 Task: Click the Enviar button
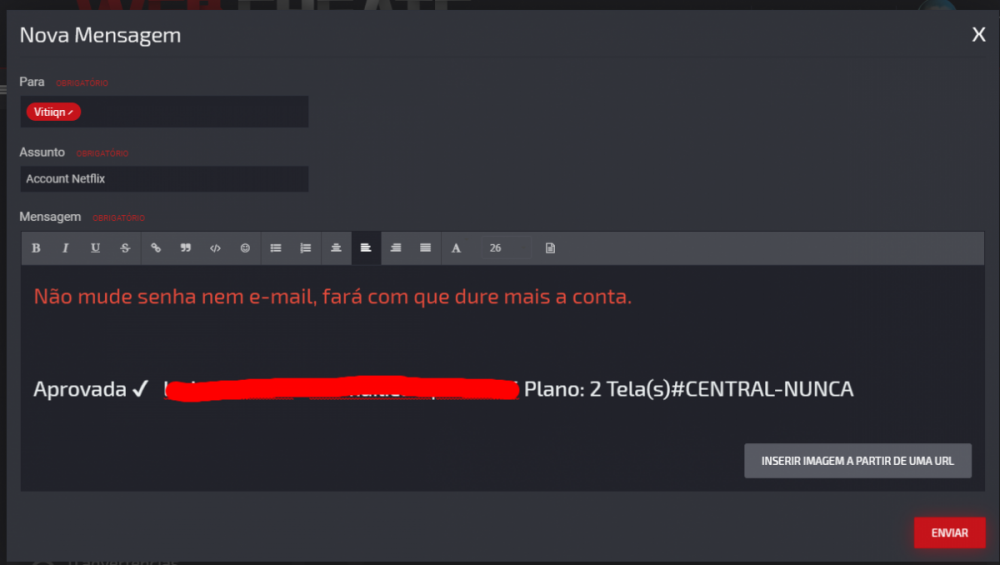point(950,532)
